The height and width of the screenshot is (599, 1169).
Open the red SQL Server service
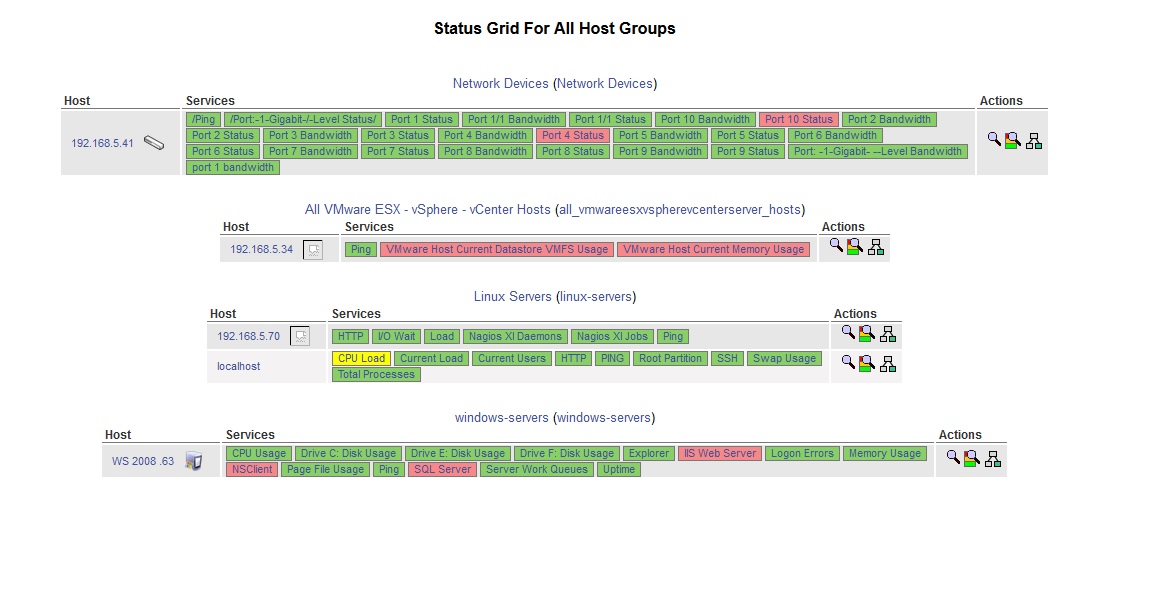coord(442,469)
